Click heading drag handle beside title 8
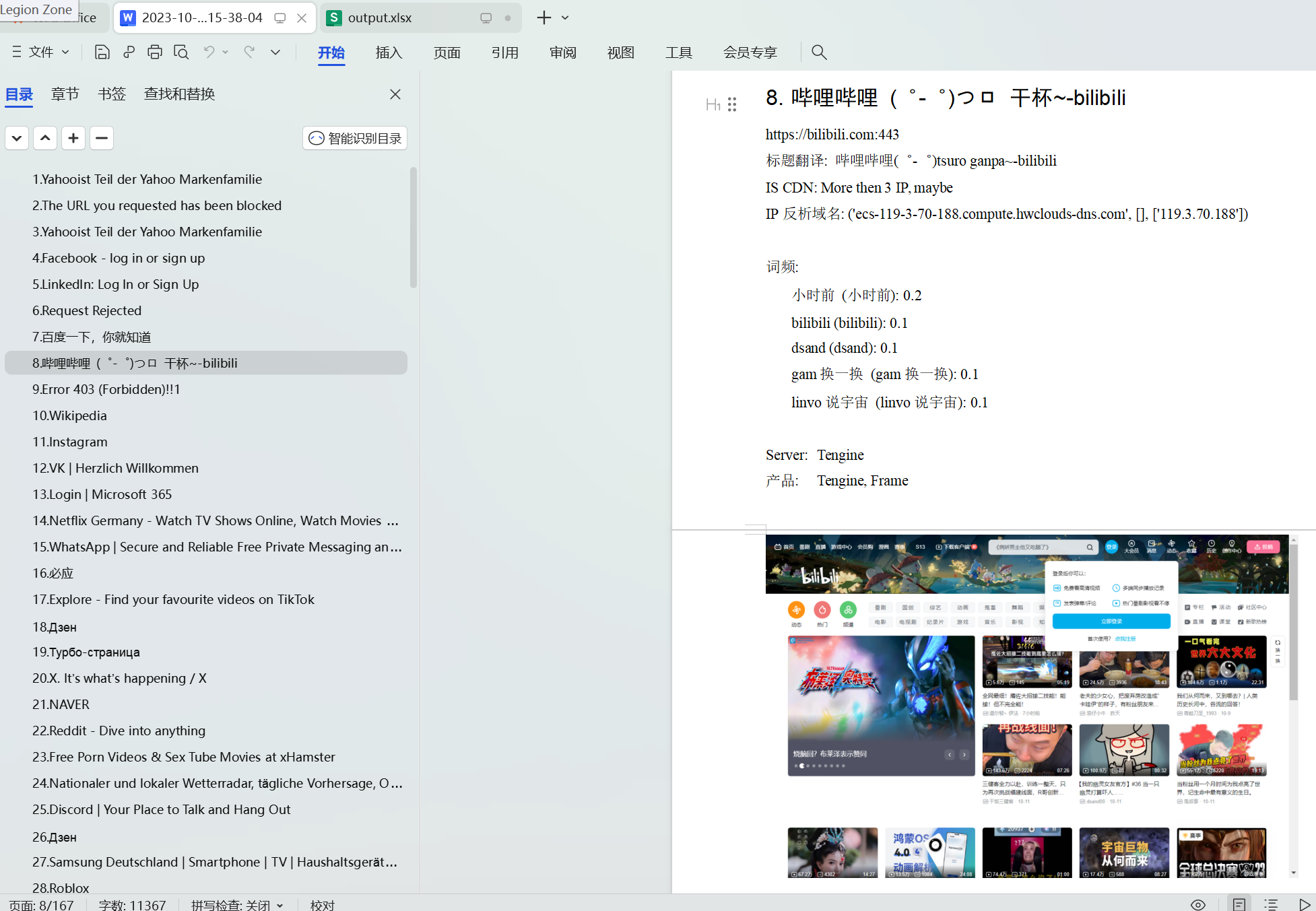The width and height of the screenshot is (1316, 911). click(732, 104)
